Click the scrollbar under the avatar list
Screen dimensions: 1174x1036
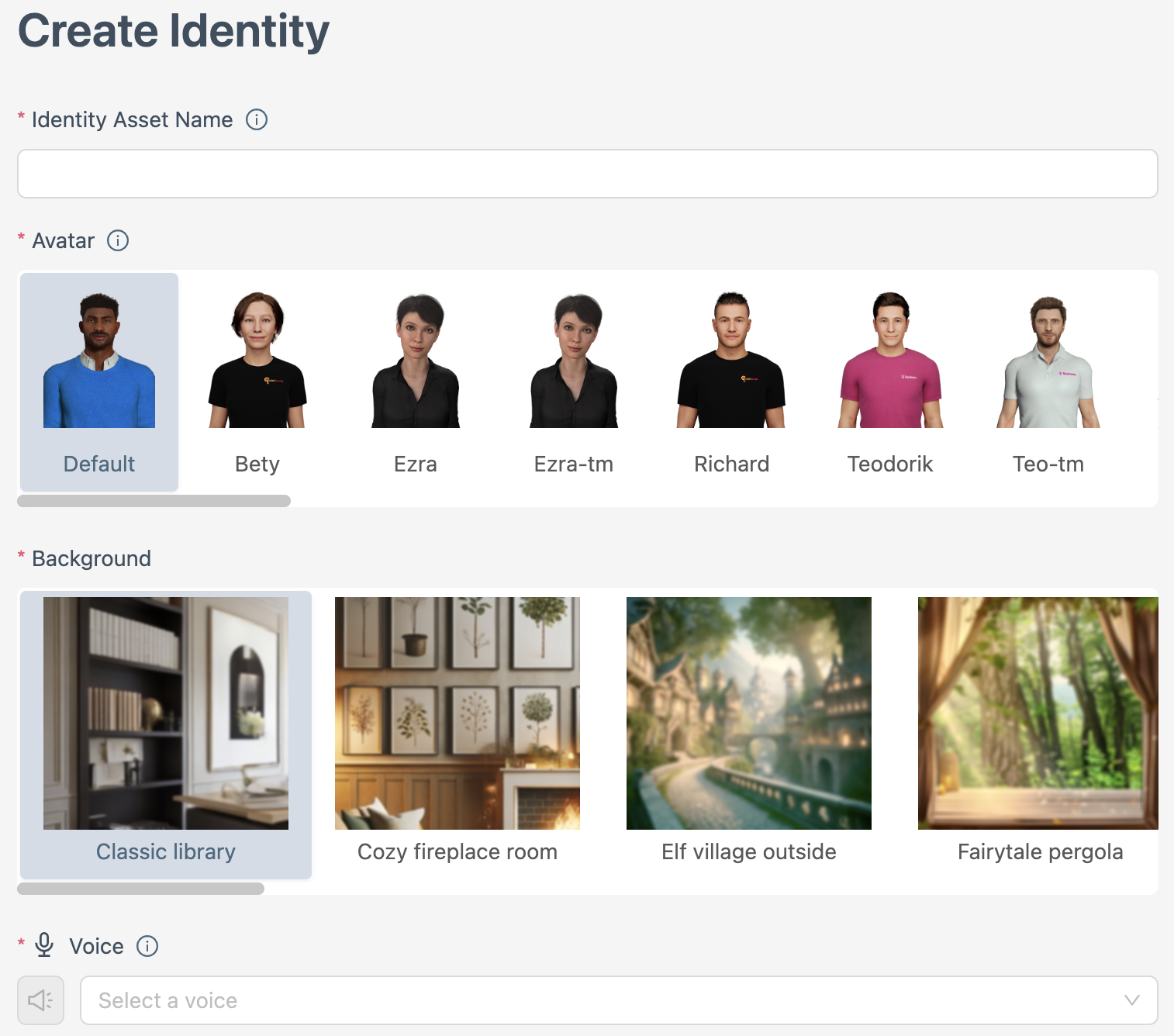[x=153, y=502]
